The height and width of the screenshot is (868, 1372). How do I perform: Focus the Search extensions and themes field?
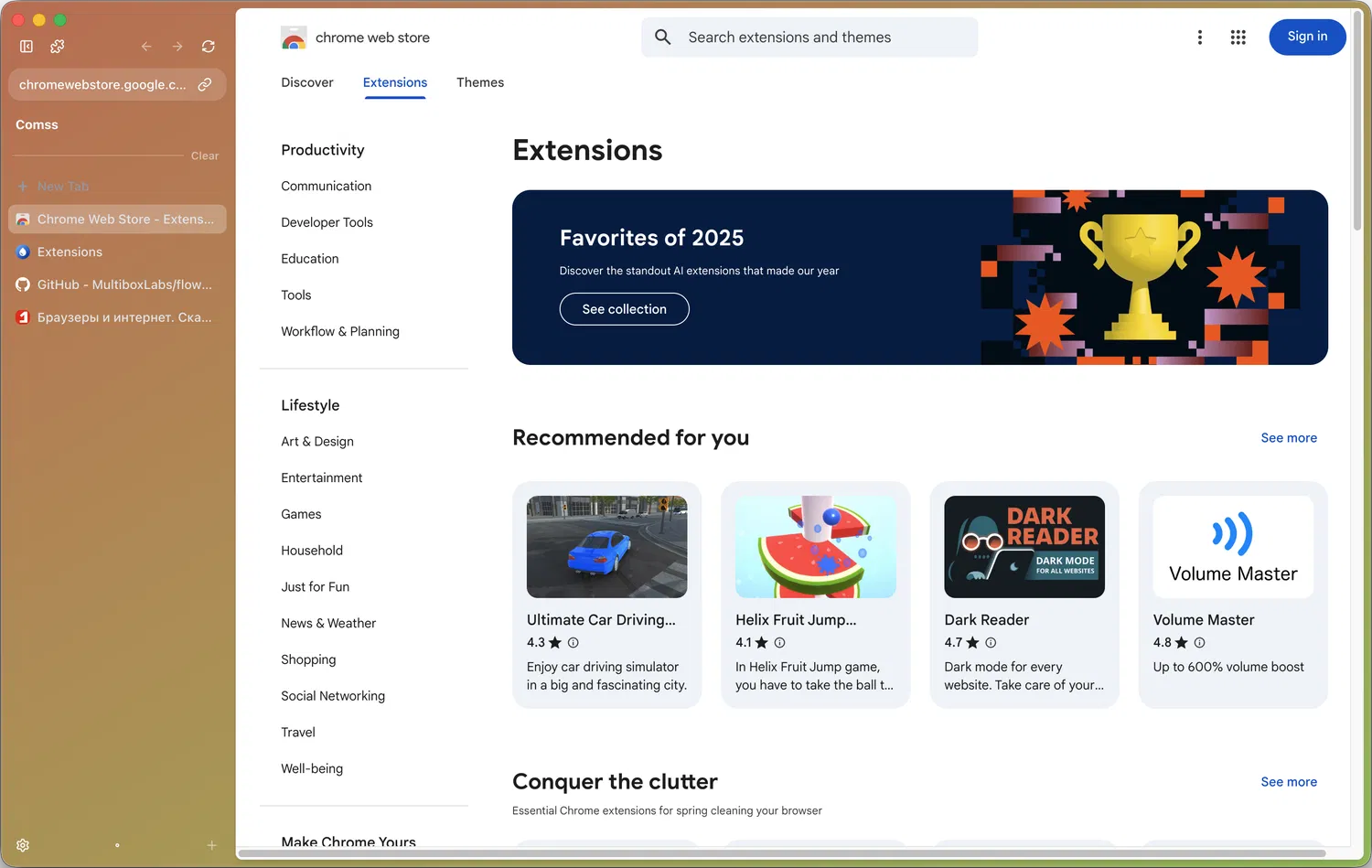coord(809,37)
